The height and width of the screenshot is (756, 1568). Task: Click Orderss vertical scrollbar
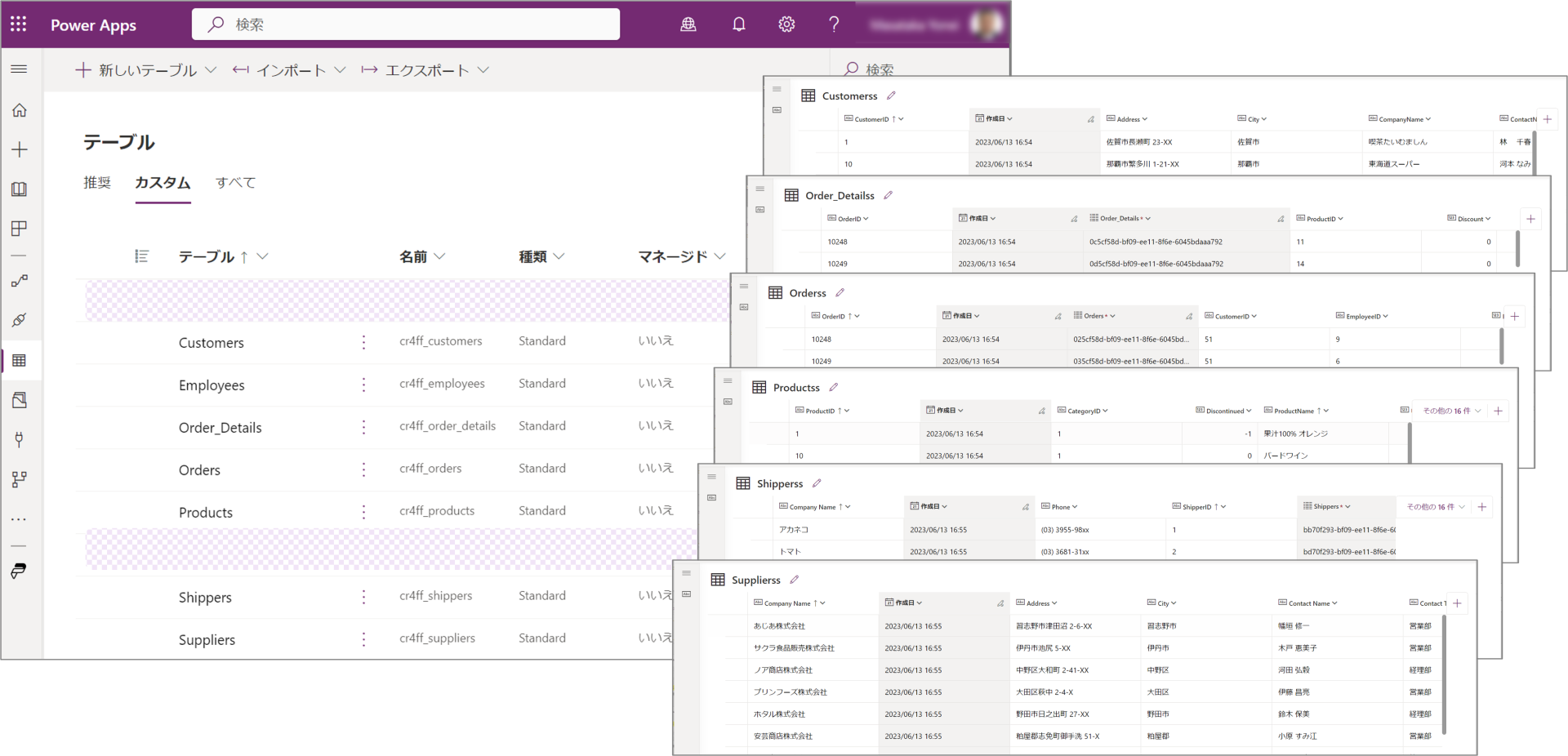pyautogui.click(x=1501, y=345)
